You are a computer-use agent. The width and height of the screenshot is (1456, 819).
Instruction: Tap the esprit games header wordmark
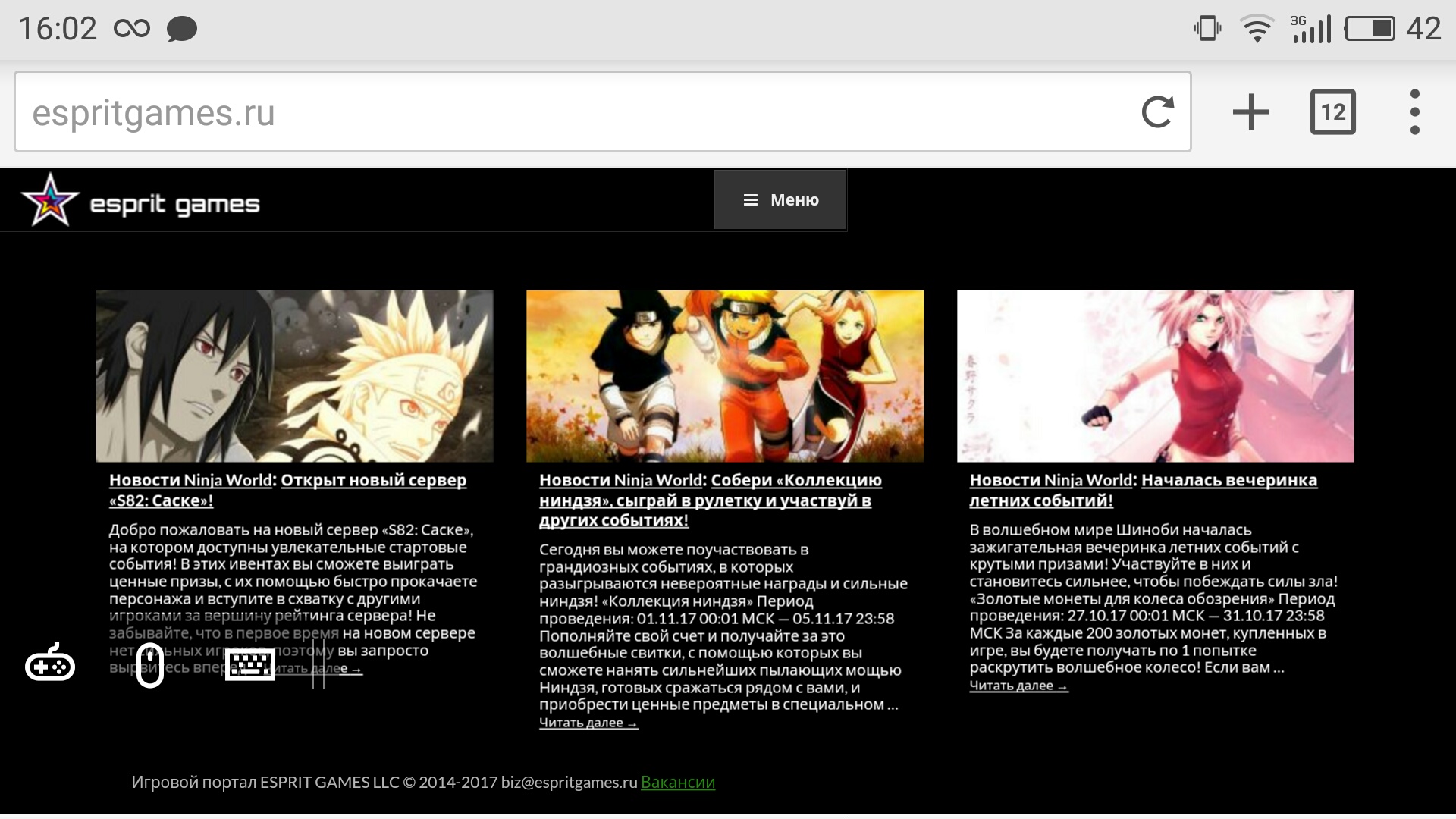(x=174, y=205)
